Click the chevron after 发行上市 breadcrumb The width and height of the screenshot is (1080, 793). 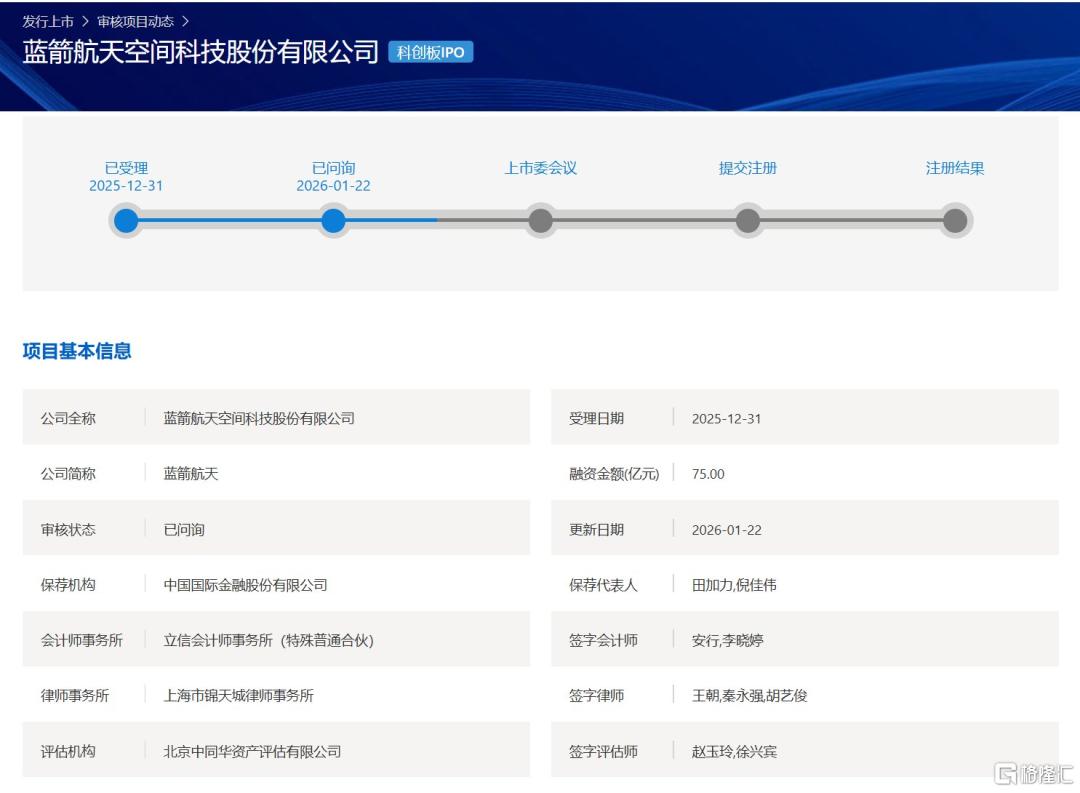tap(85, 21)
